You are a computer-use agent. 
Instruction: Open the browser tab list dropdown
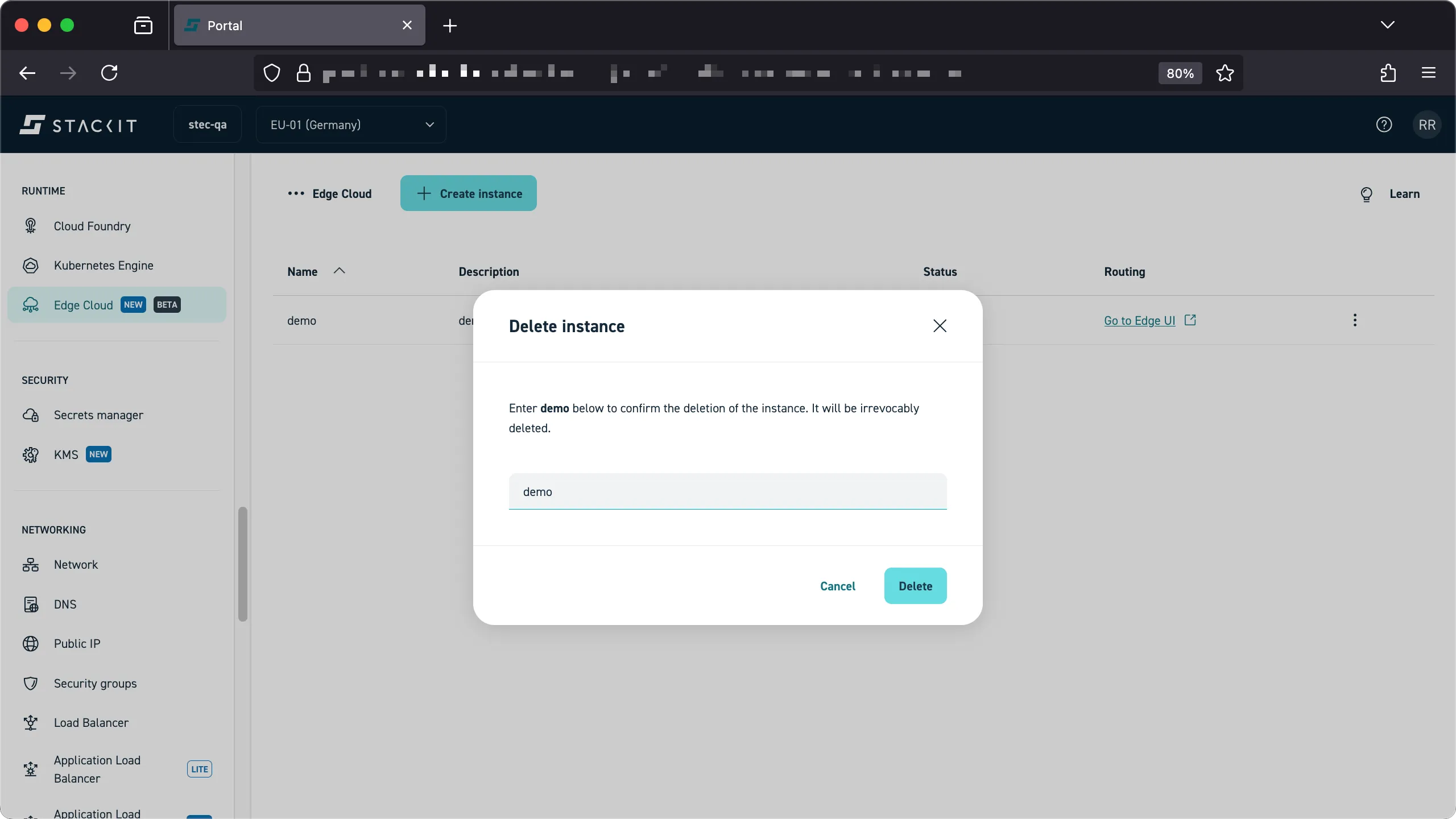coord(1387,25)
